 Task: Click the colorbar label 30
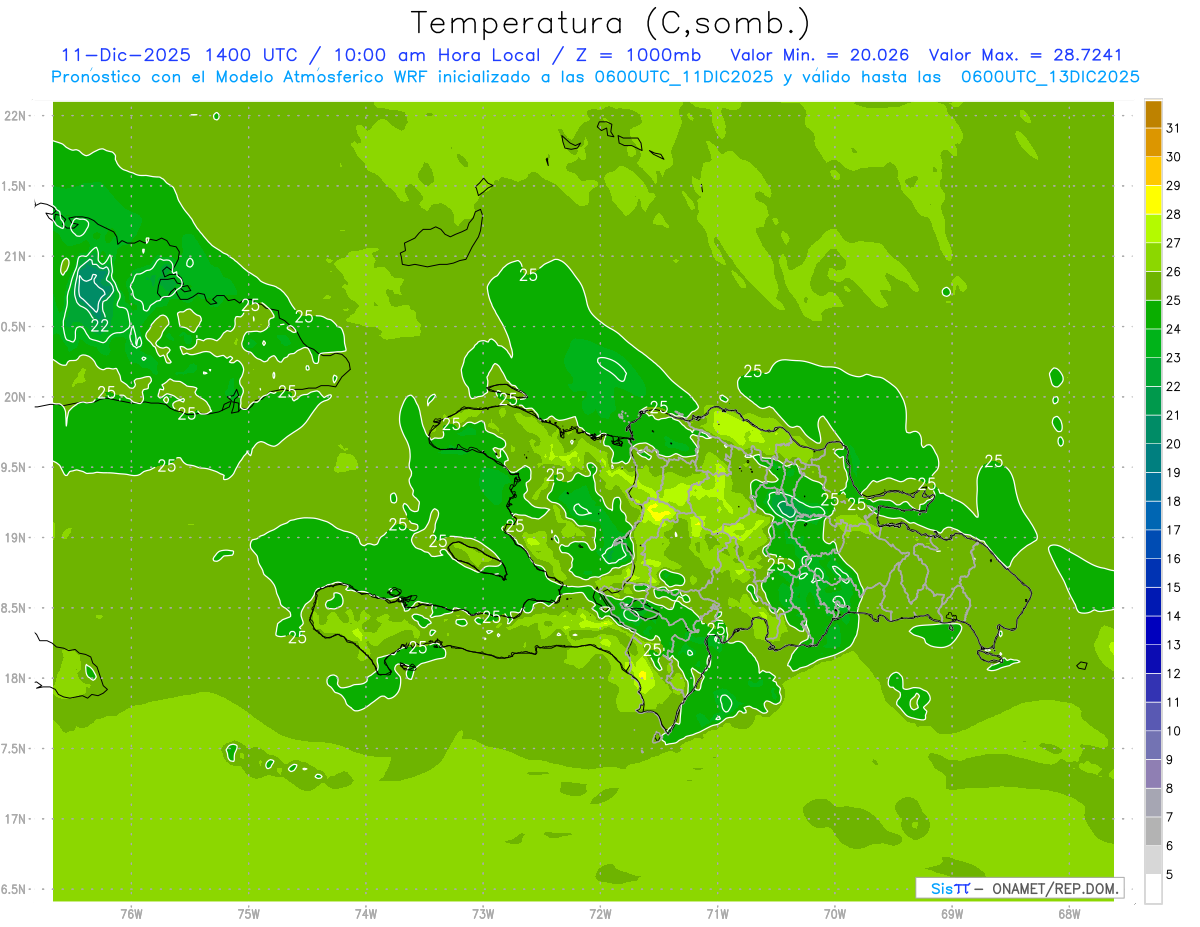pos(1174,157)
